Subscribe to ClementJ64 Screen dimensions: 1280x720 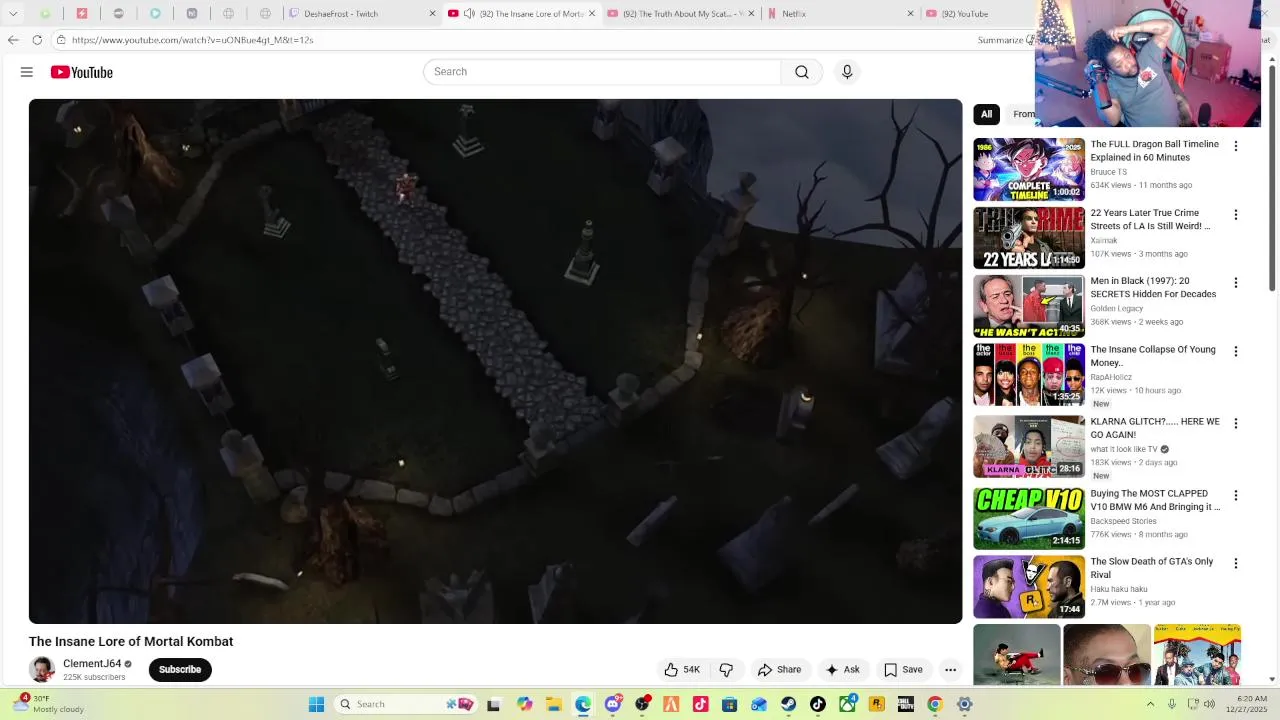click(180, 670)
